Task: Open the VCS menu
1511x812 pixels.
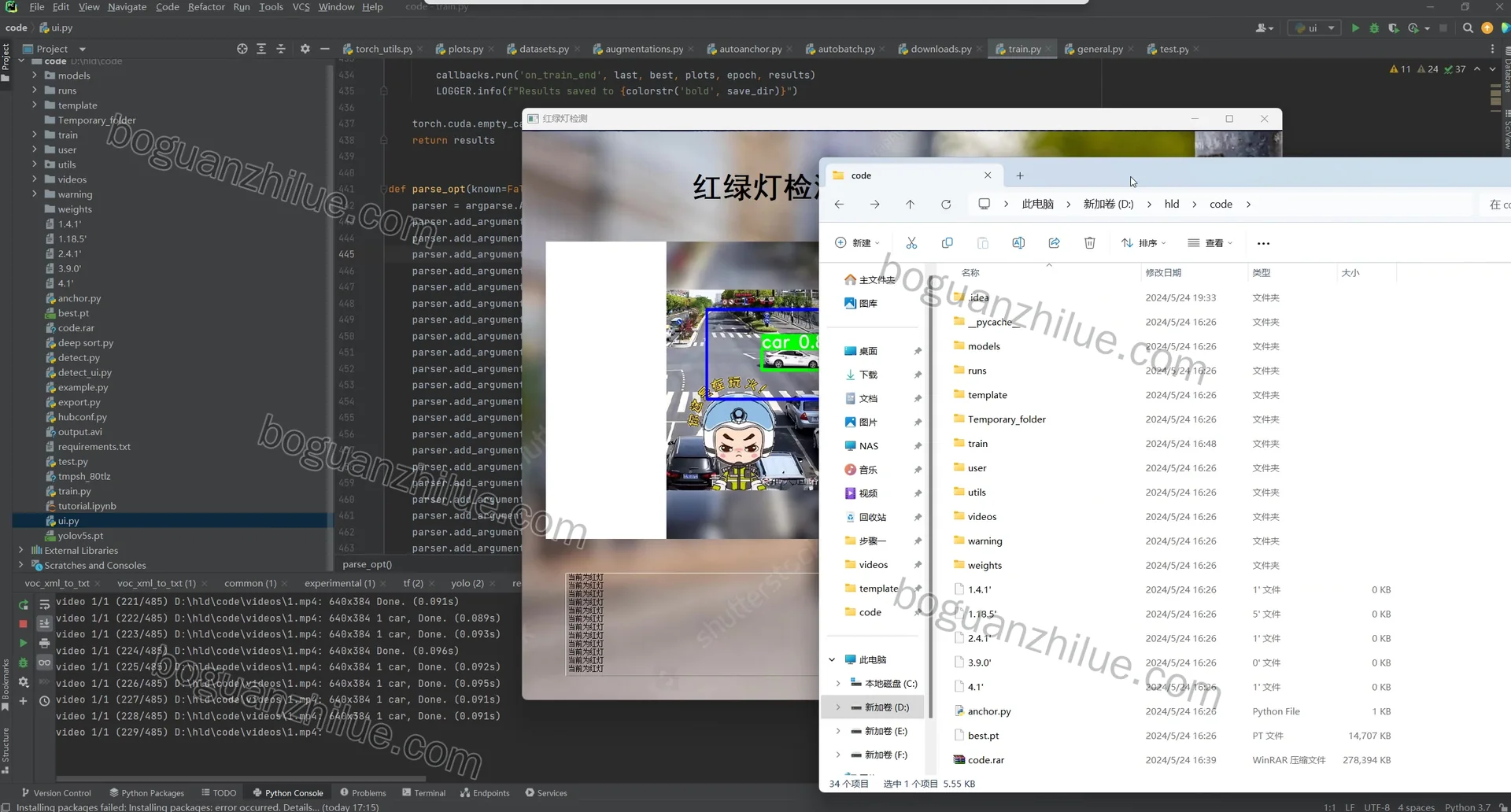Action: click(301, 7)
